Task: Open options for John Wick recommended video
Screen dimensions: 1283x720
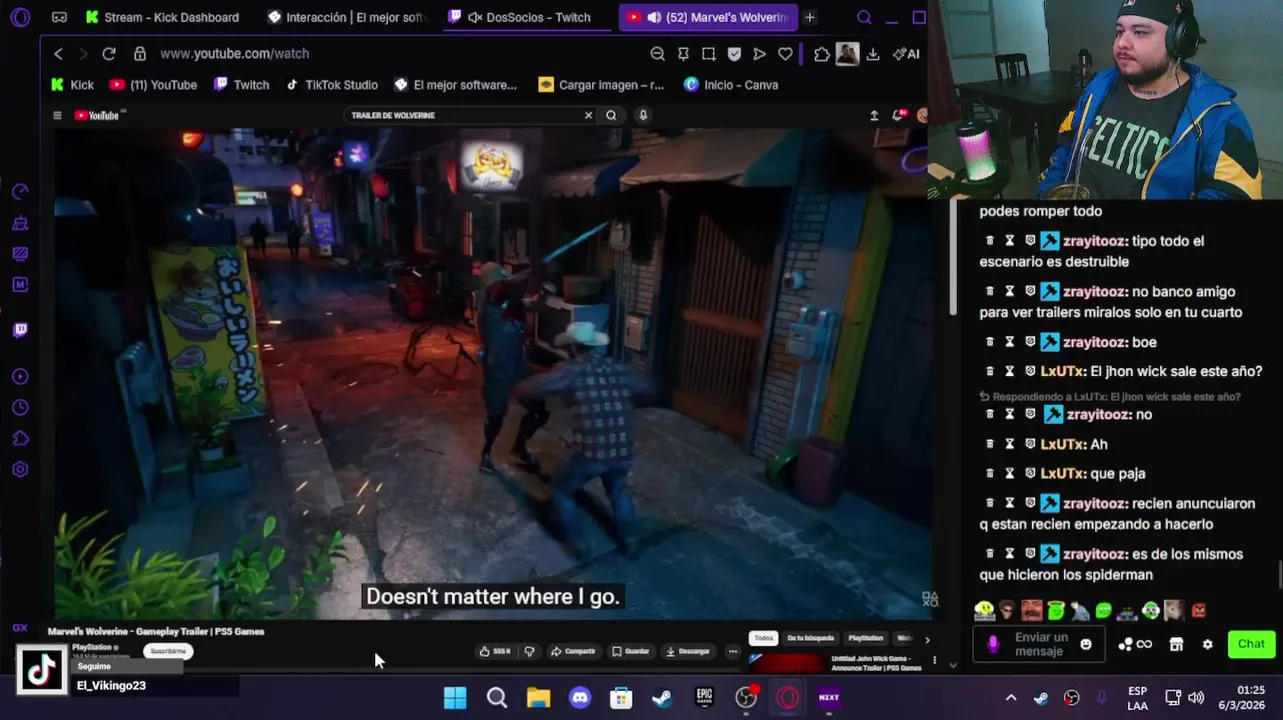Action: 934,660
